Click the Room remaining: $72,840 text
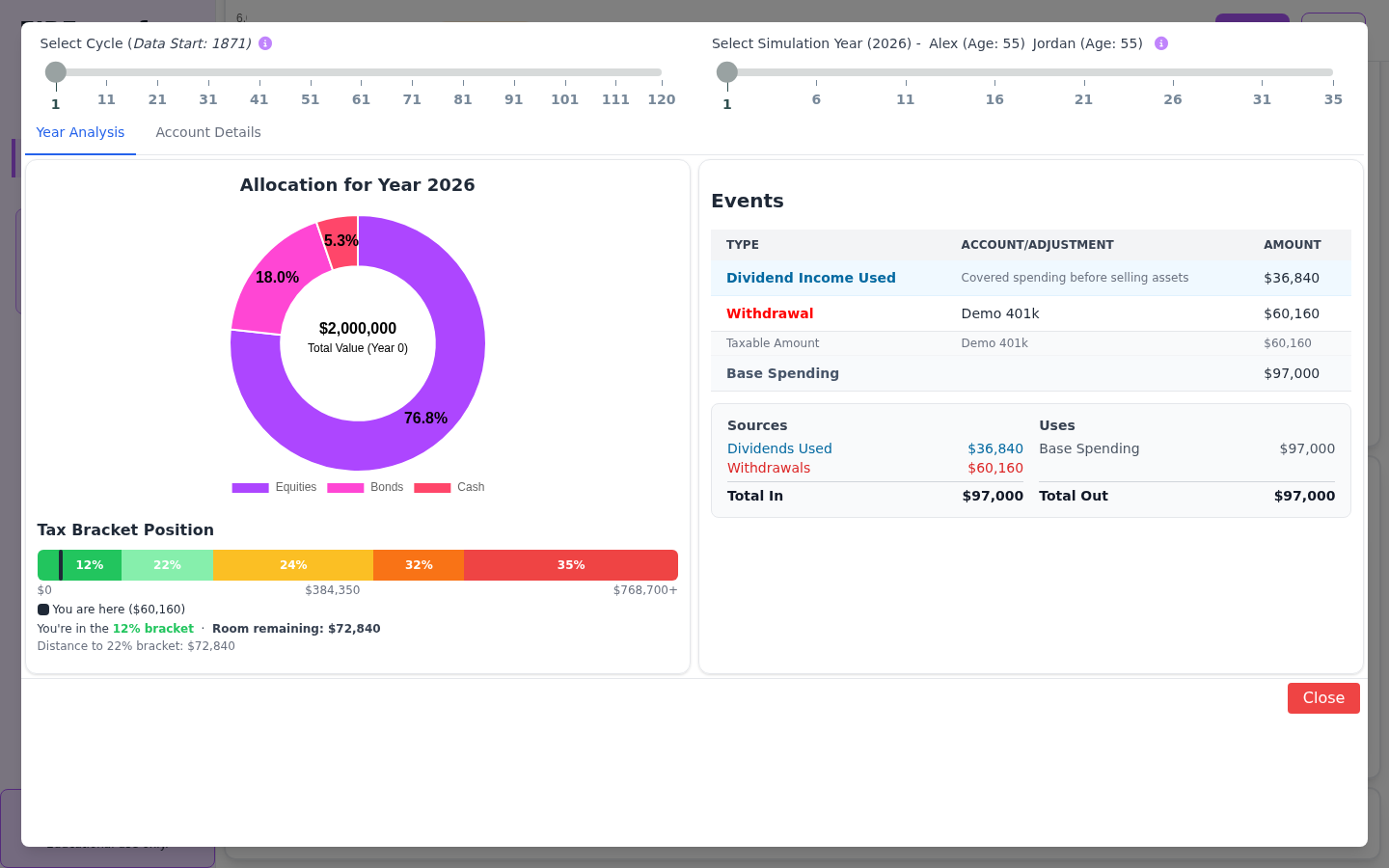The width and height of the screenshot is (1389, 868). pyautogui.click(x=296, y=629)
